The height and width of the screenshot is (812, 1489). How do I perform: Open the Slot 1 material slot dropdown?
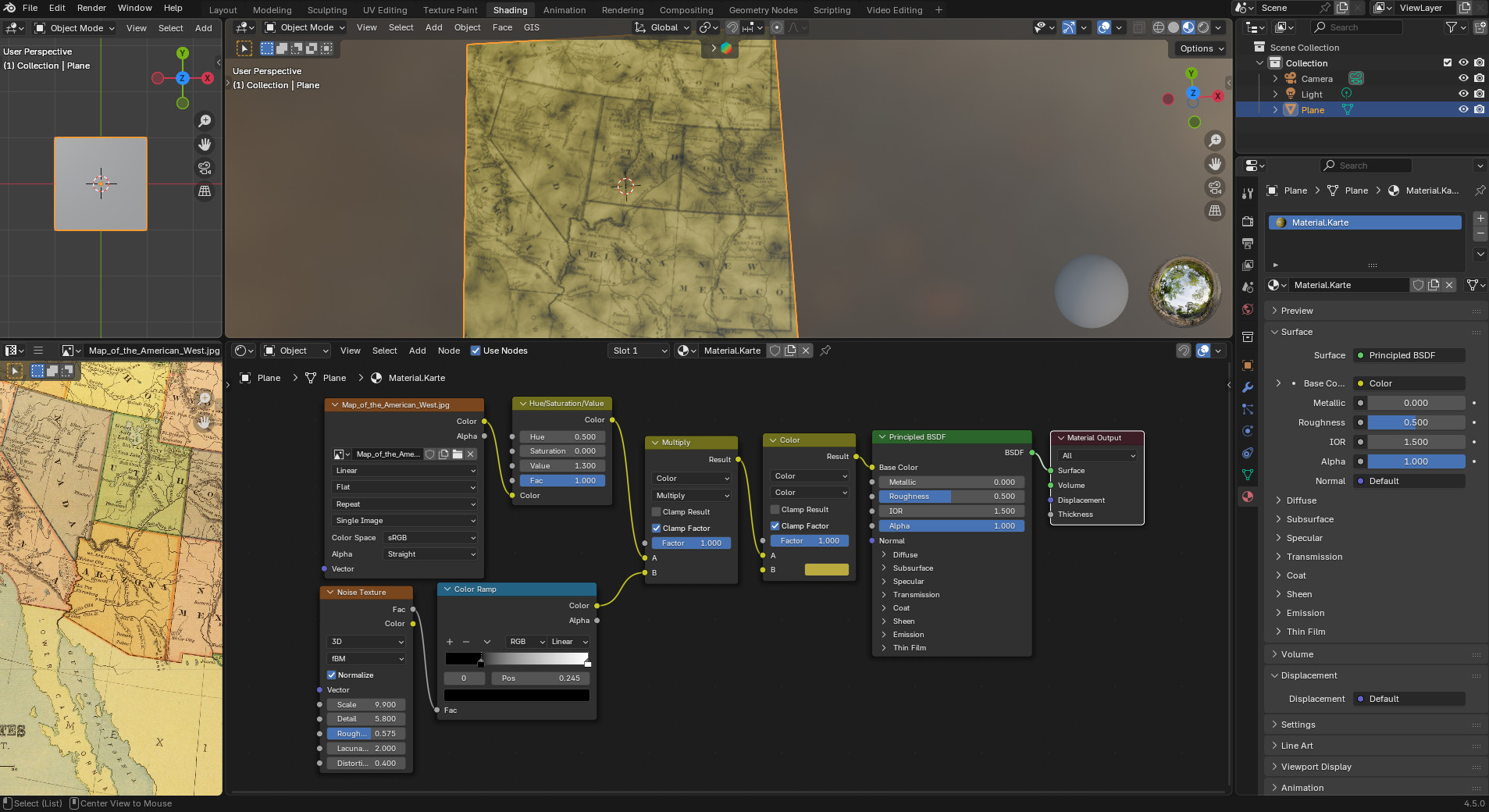click(x=639, y=351)
